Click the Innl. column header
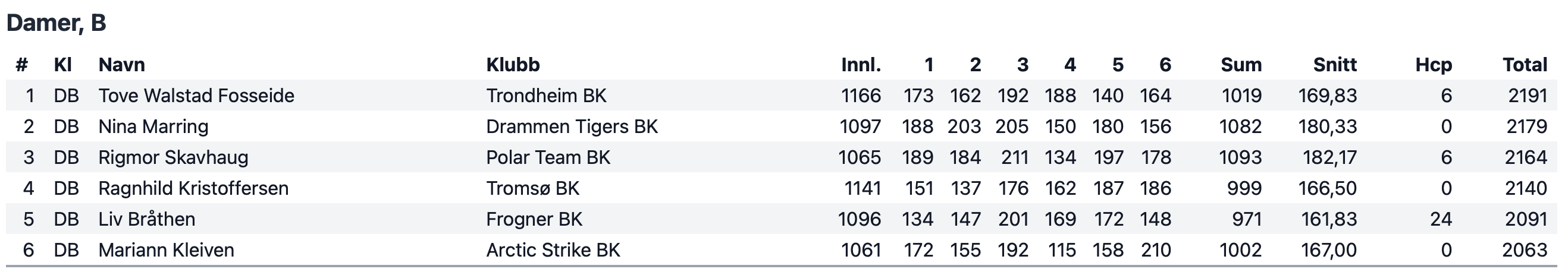The image size is (1568, 272). [x=861, y=65]
